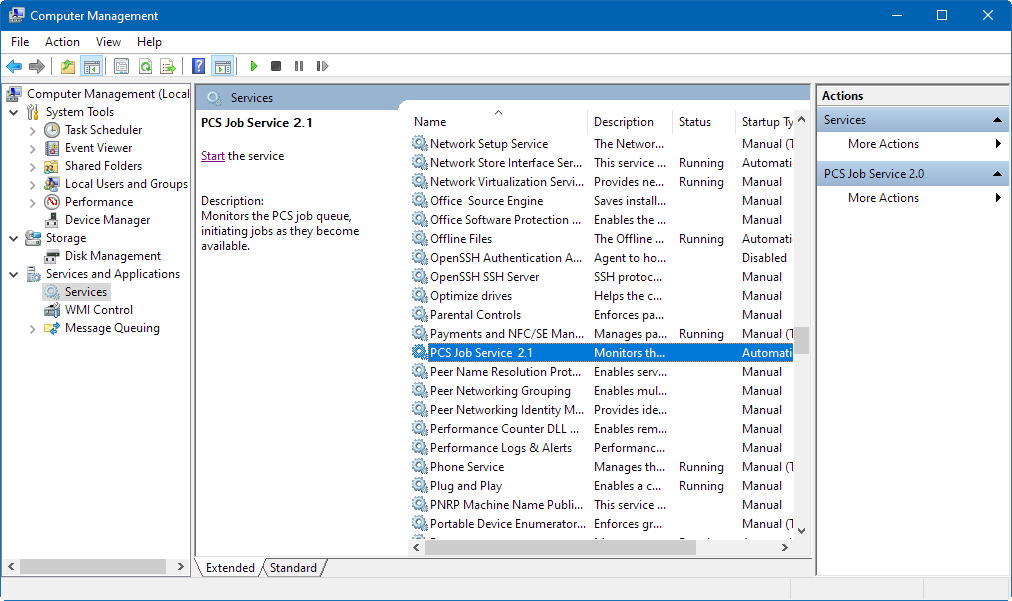Image resolution: width=1012 pixels, height=601 pixels.
Task: Click the Export List toolbar icon
Action: [168, 66]
